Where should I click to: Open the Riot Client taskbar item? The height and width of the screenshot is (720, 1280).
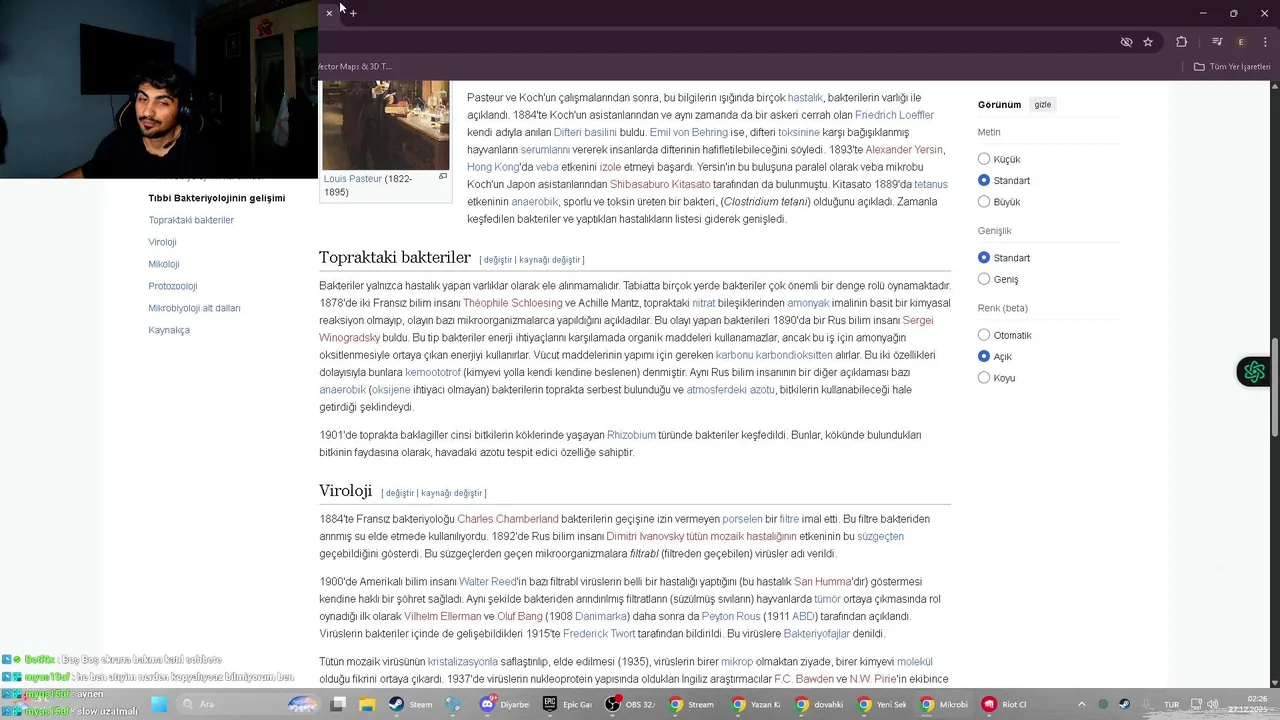(1005, 704)
